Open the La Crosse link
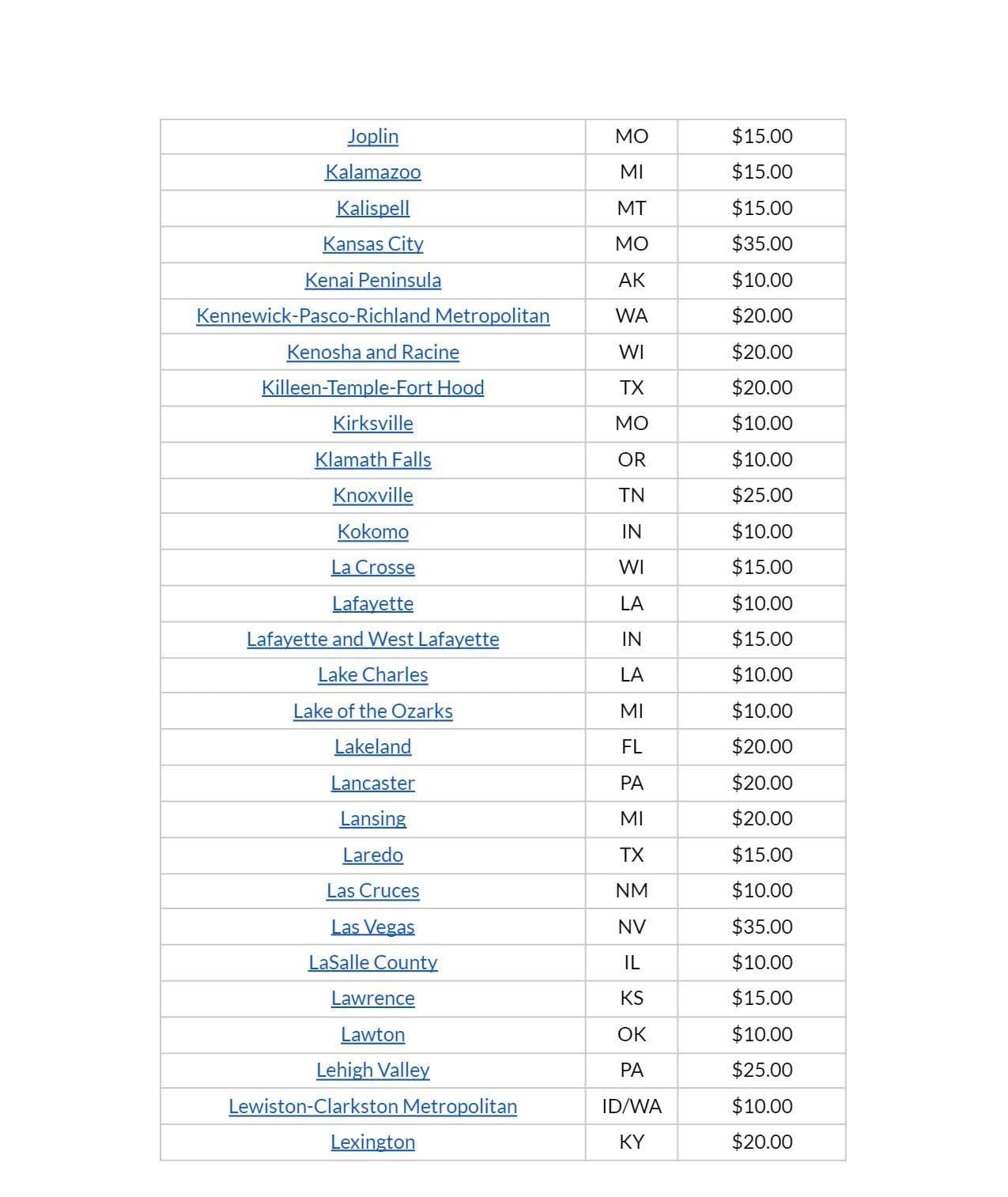Screen dimensions: 1008x1197 click(x=372, y=567)
